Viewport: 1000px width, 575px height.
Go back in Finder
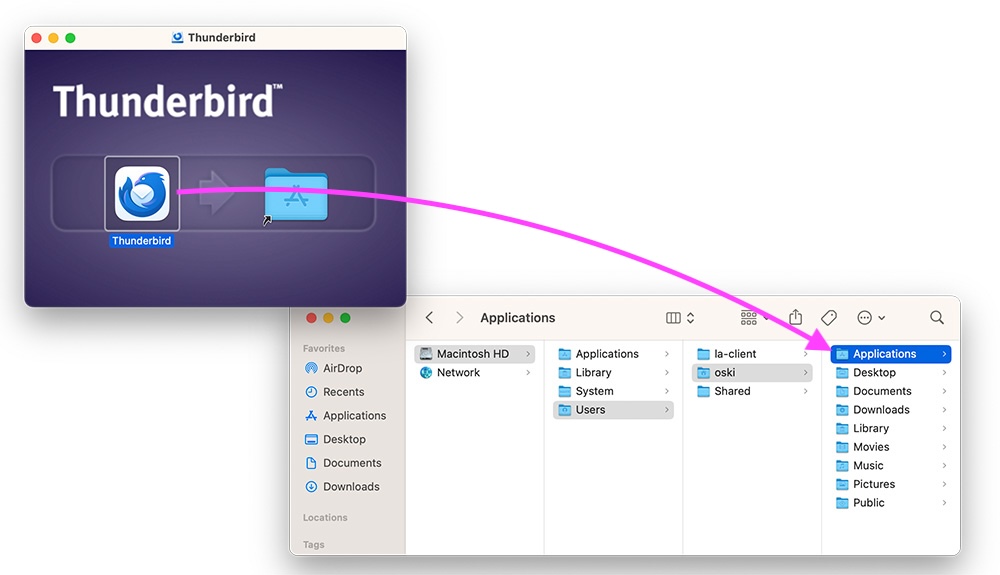429,317
